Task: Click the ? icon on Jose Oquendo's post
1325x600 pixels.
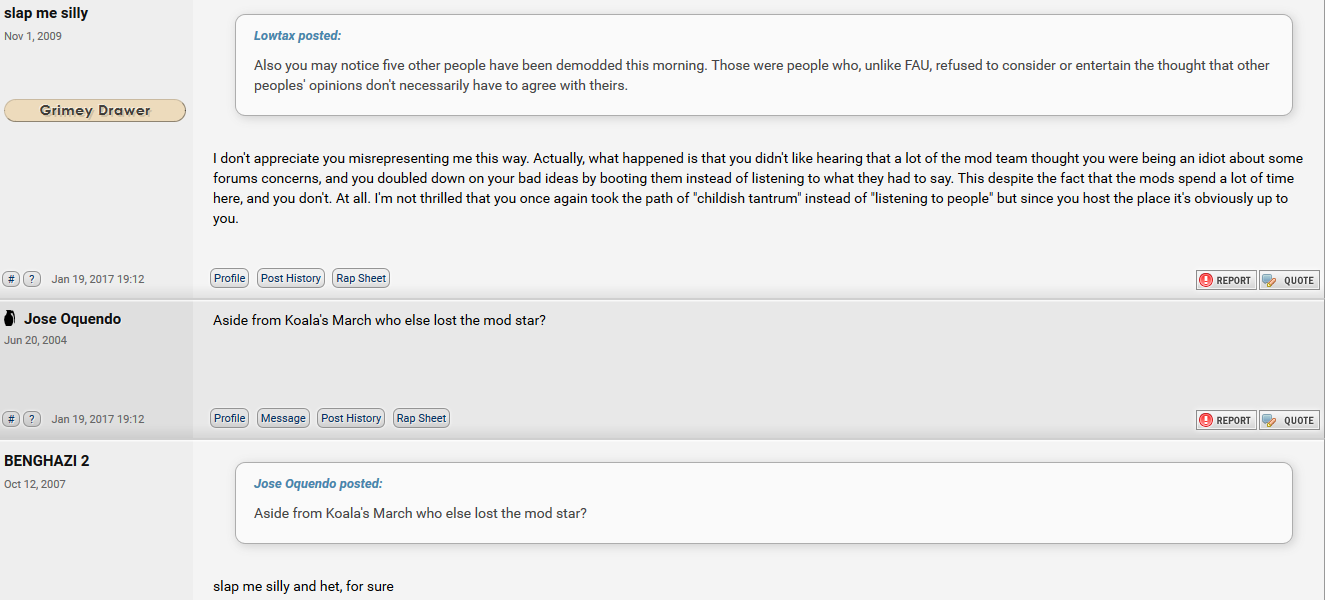Action: 32,419
